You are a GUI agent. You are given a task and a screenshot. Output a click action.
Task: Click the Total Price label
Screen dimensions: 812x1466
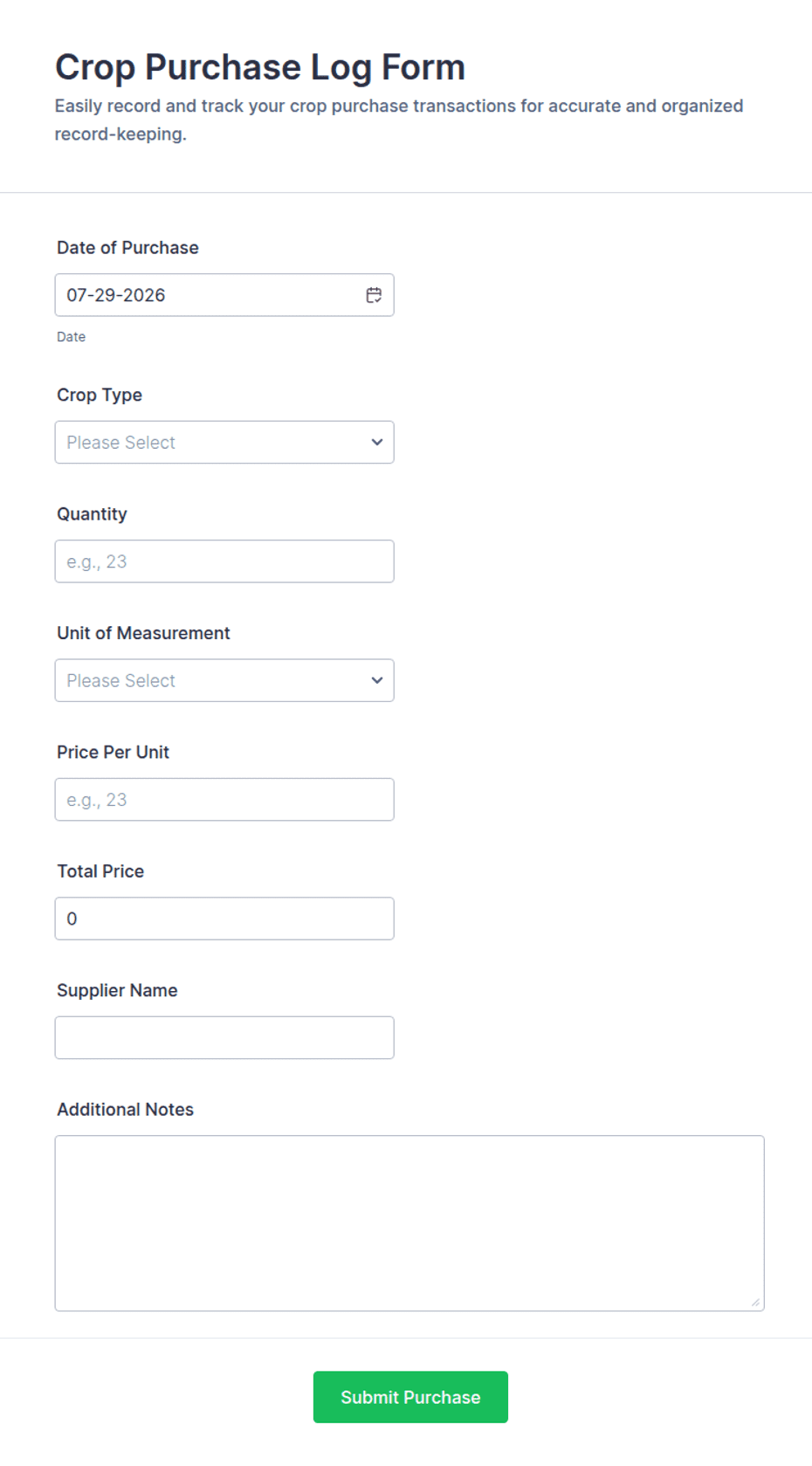coord(100,871)
